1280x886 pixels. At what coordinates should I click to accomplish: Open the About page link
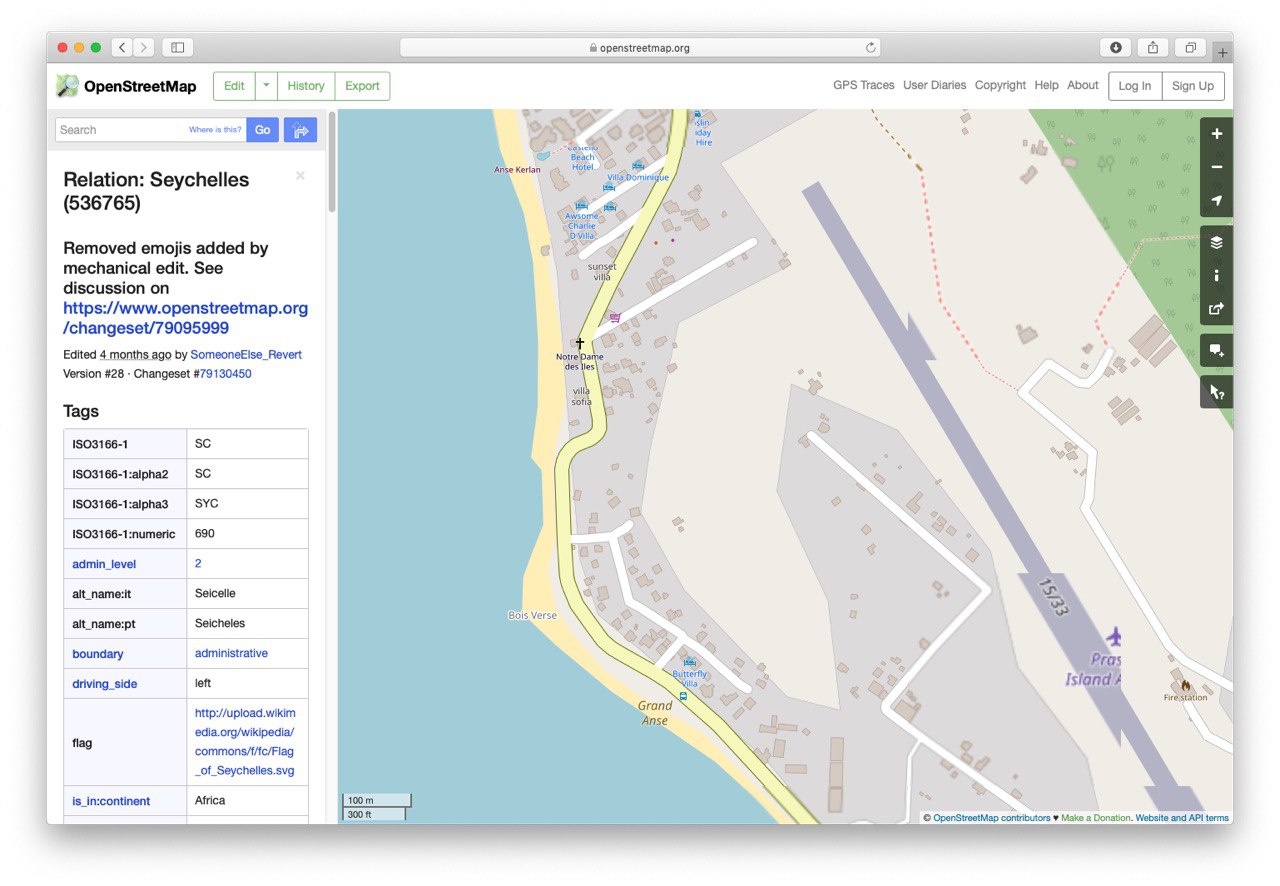[1083, 85]
